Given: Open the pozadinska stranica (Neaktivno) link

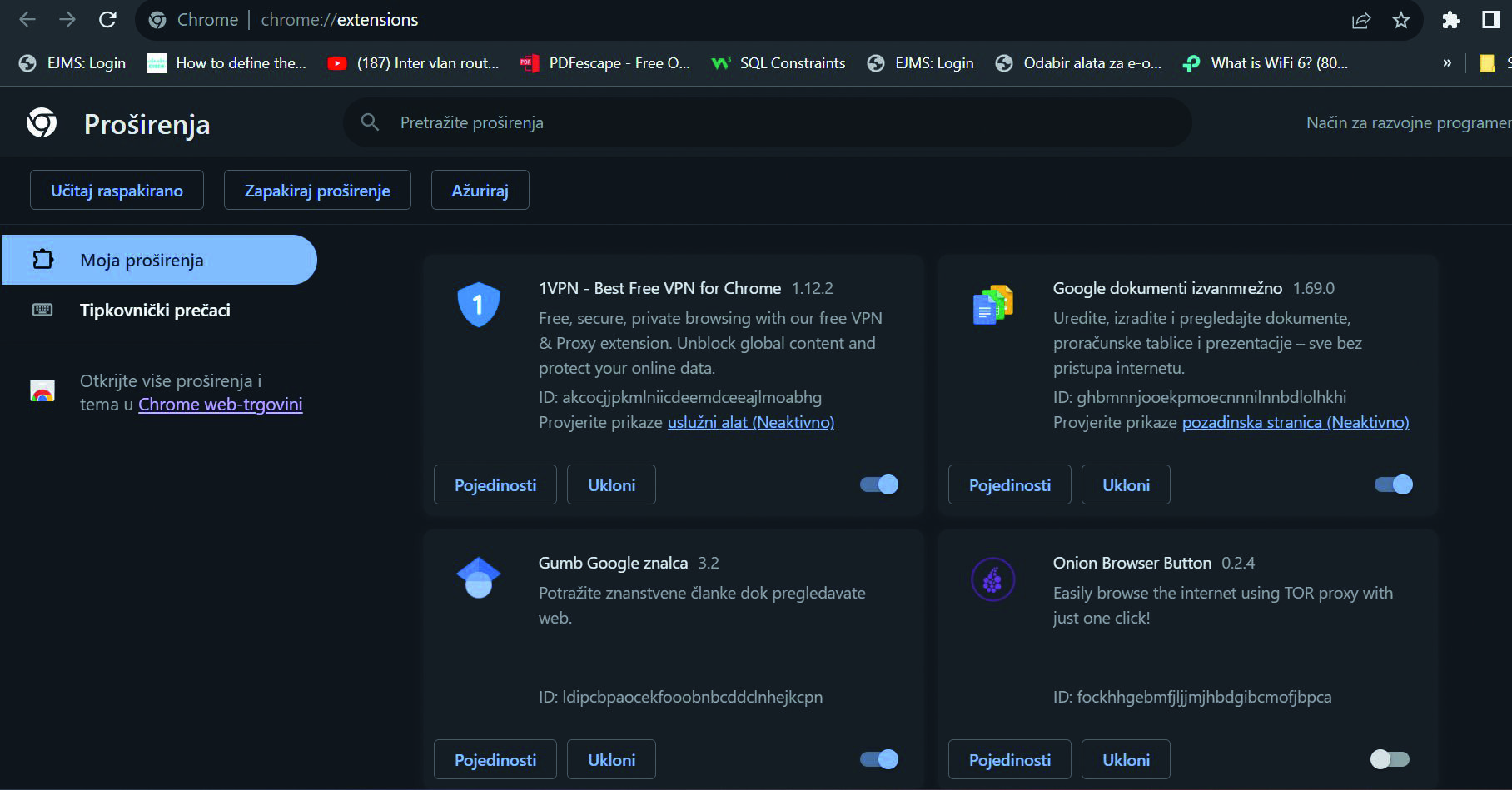Looking at the screenshot, I should [1296, 422].
